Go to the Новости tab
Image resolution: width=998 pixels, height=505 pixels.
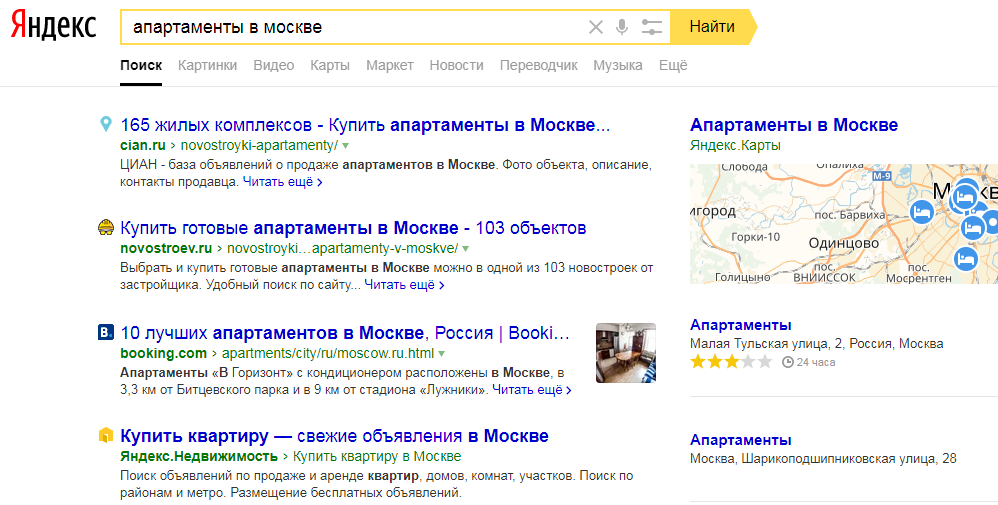(456, 65)
